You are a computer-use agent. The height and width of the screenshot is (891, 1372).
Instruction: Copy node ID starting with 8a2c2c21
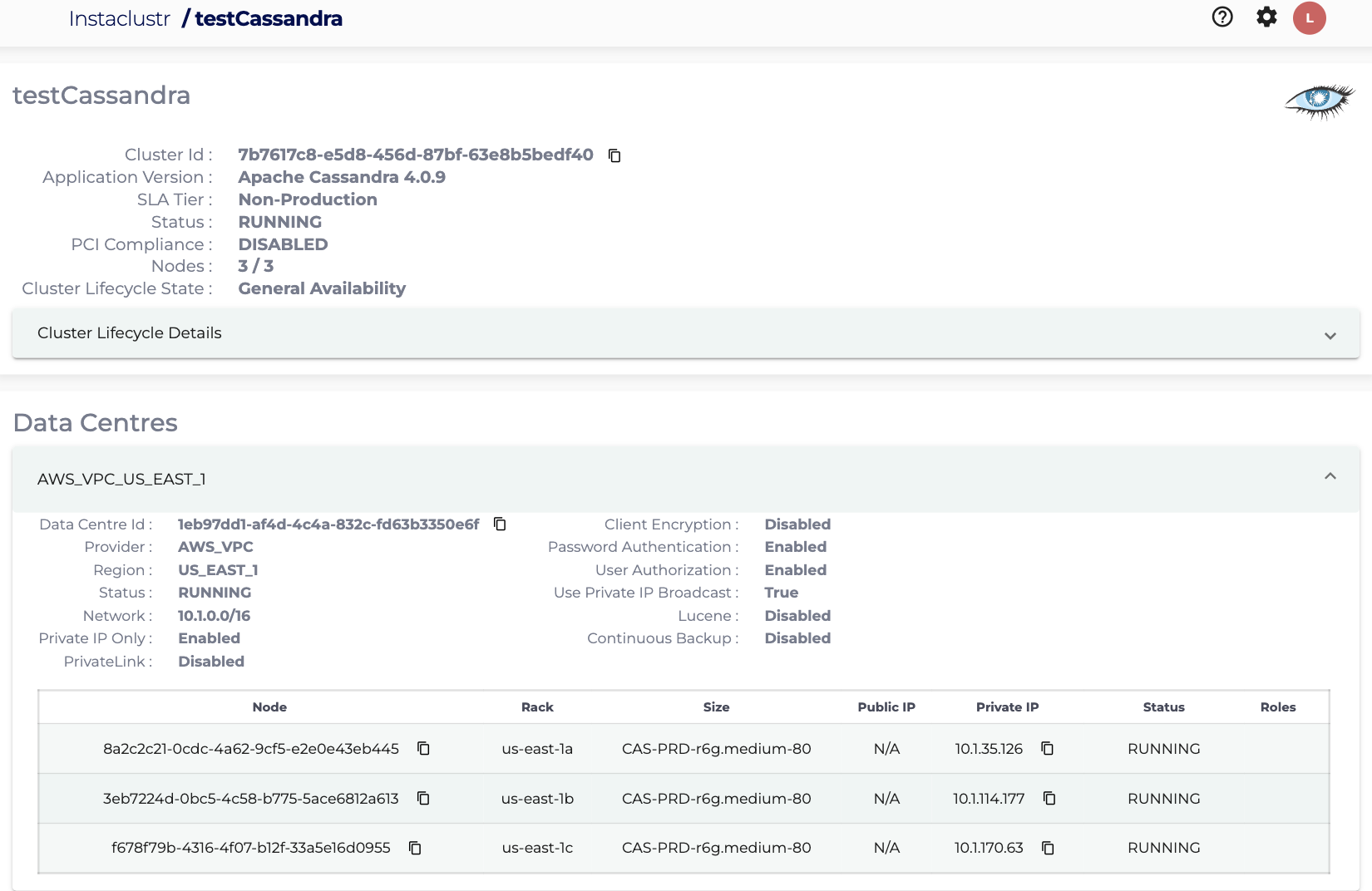[423, 748]
